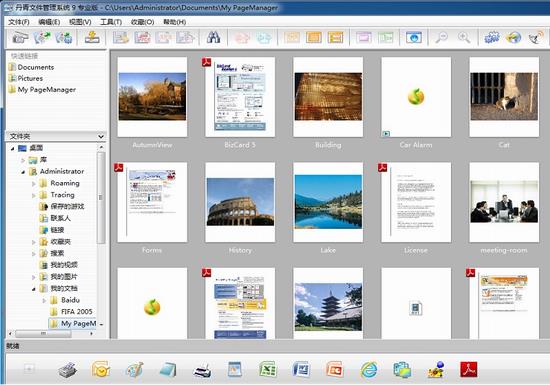Click the folder tree horizontal scrollbar

[x=52, y=333]
